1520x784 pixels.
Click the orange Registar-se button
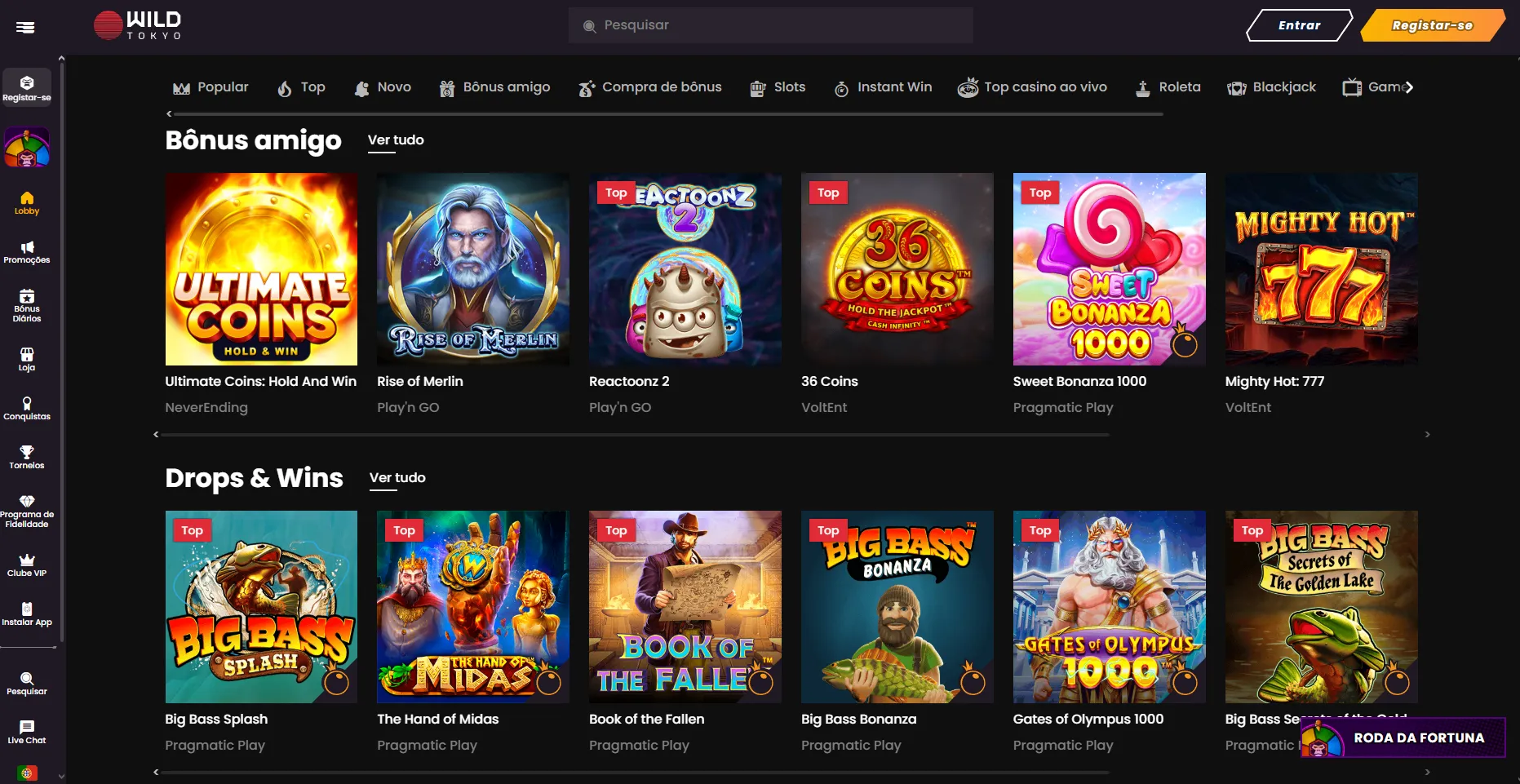[x=1433, y=25]
